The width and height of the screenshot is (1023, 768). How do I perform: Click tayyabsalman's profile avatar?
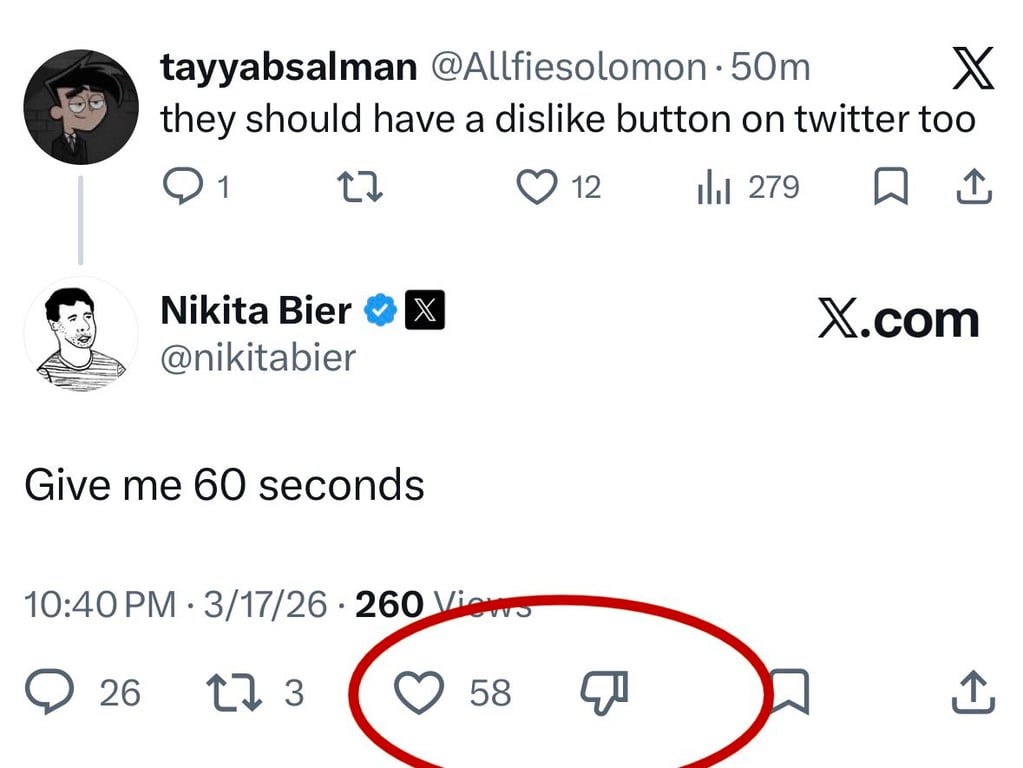[80, 104]
